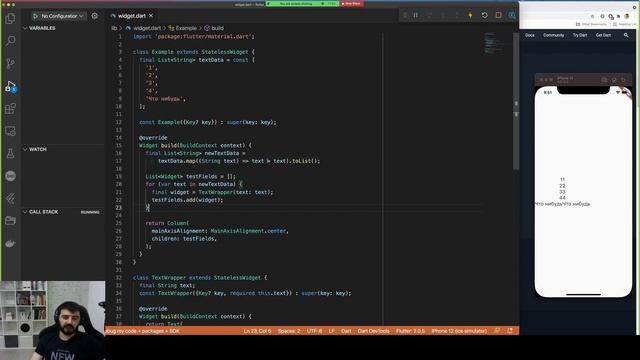Select Dart language mode in status bar
The image size is (640, 360).
coord(346,331)
